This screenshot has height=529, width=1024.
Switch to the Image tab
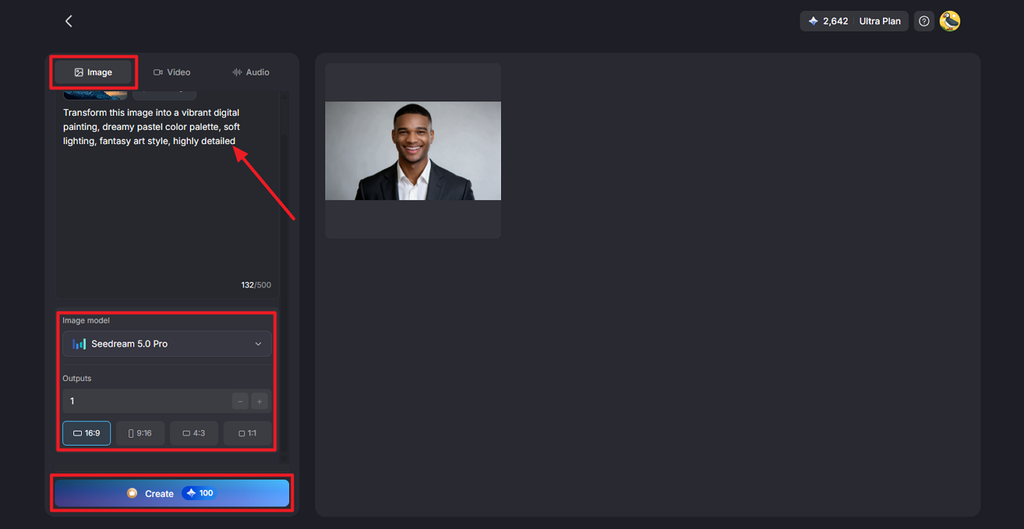pyautogui.click(x=93, y=72)
